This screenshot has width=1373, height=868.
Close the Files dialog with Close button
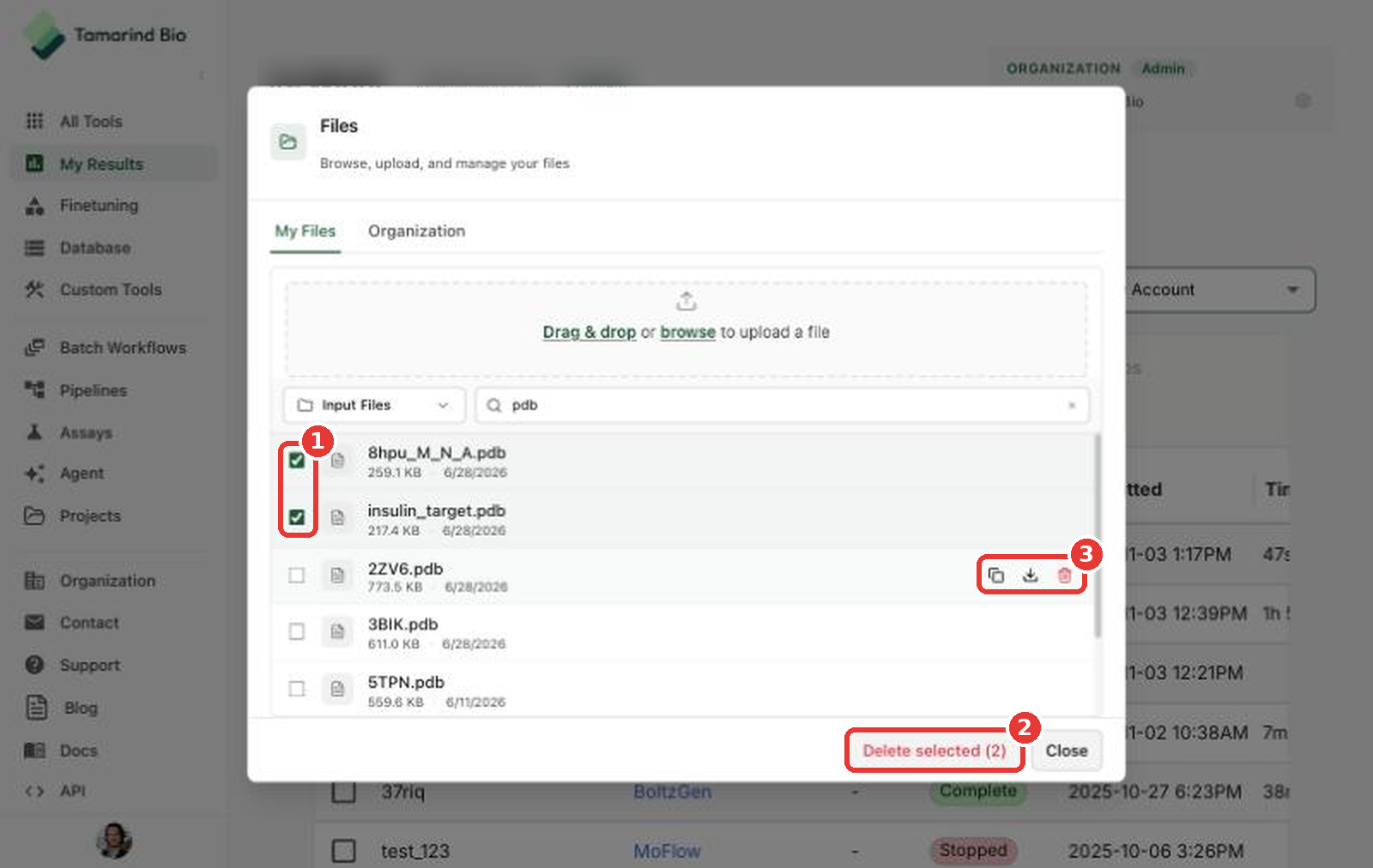click(1067, 750)
